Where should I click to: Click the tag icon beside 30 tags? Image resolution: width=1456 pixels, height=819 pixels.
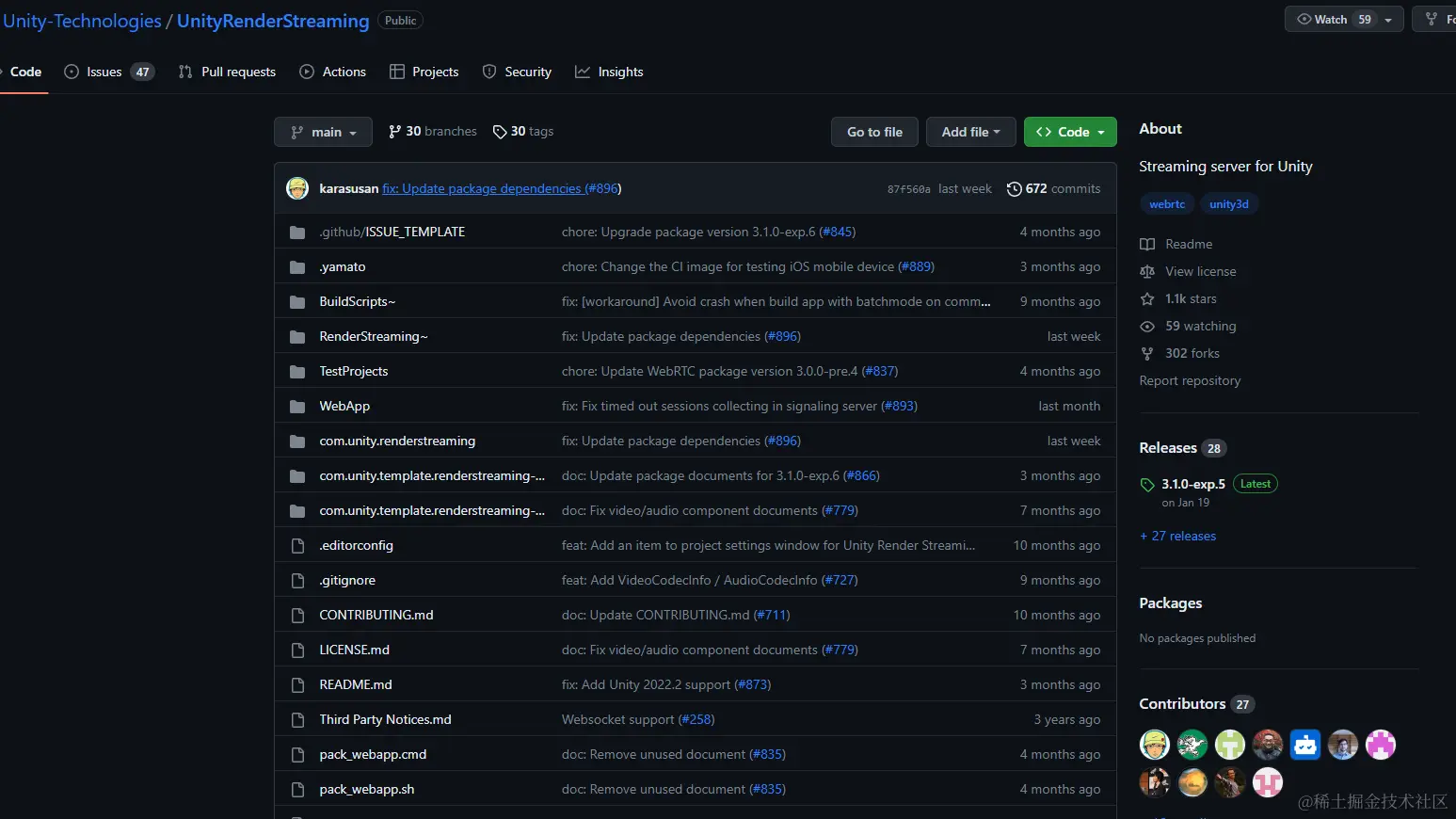click(500, 132)
